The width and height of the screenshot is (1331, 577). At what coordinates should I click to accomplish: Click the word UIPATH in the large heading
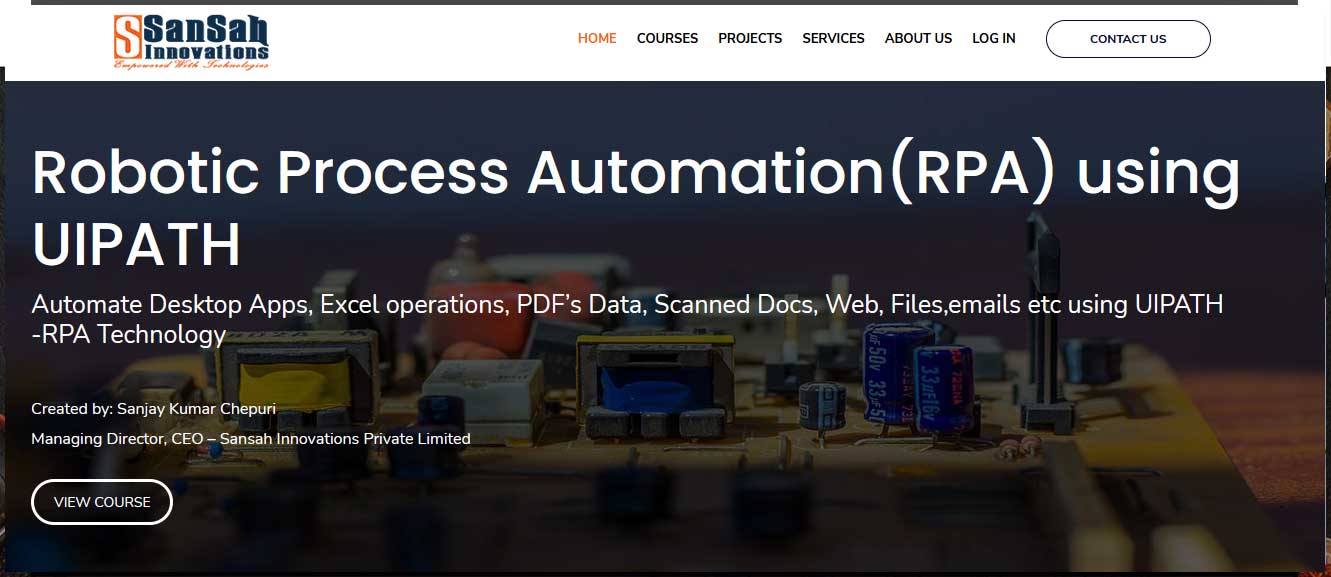pos(137,244)
